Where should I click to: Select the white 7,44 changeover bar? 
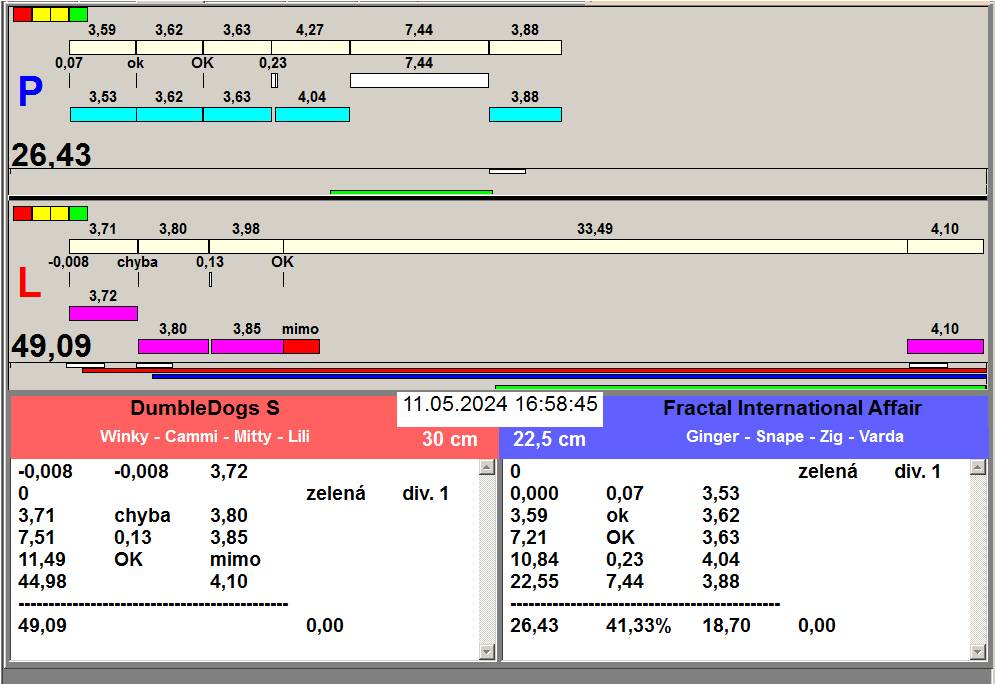(x=419, y=81)
